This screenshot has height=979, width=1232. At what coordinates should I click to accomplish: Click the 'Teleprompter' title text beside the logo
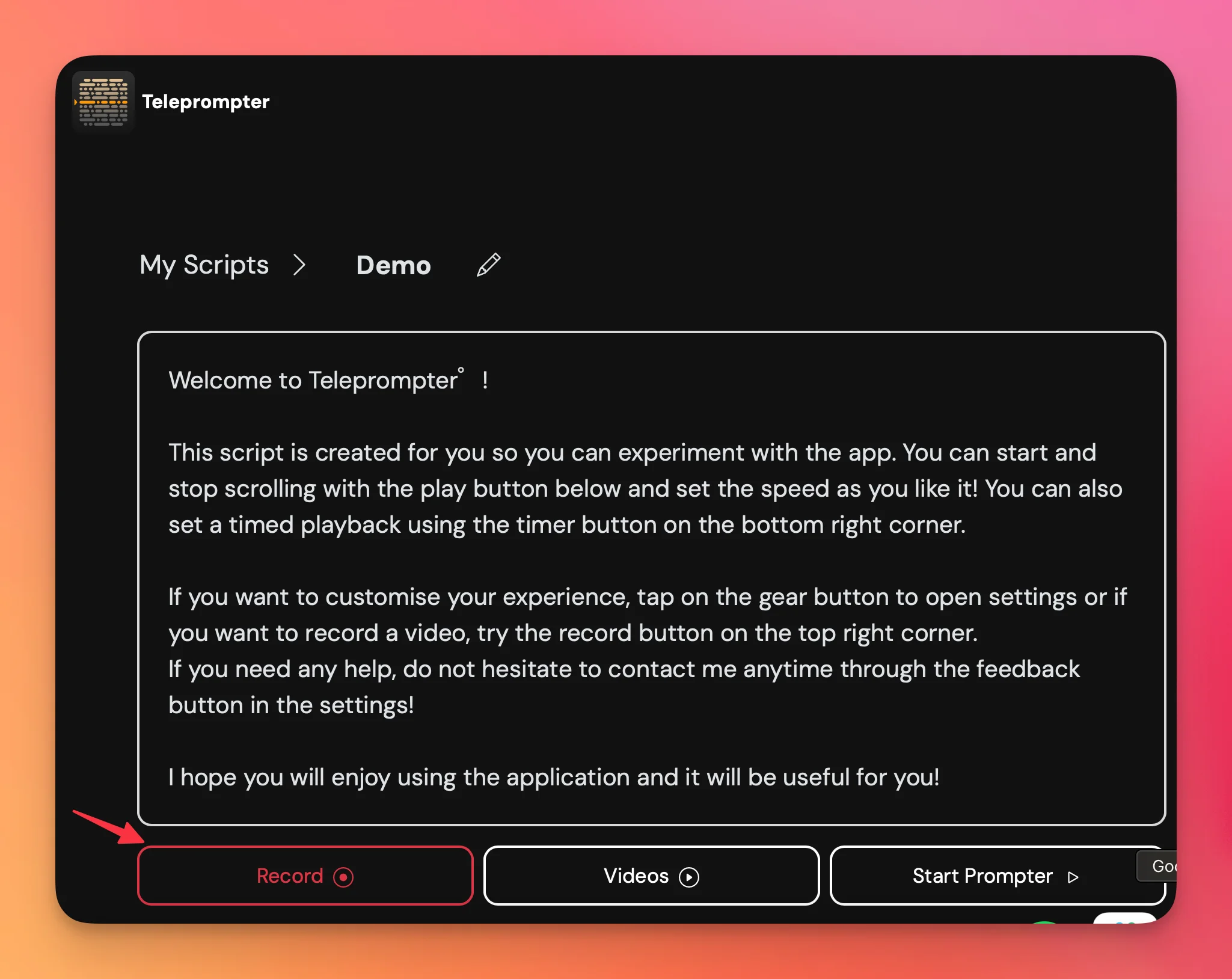point(206,101)
